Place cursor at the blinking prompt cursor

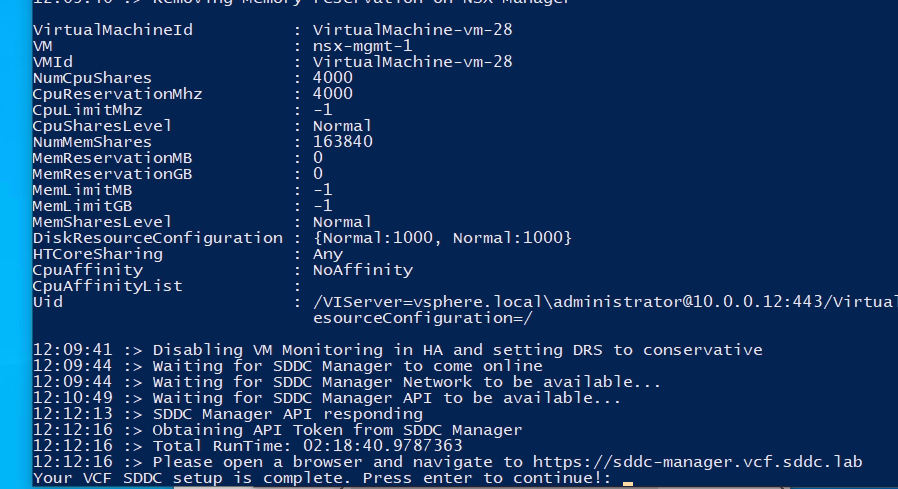coord(628,483)
